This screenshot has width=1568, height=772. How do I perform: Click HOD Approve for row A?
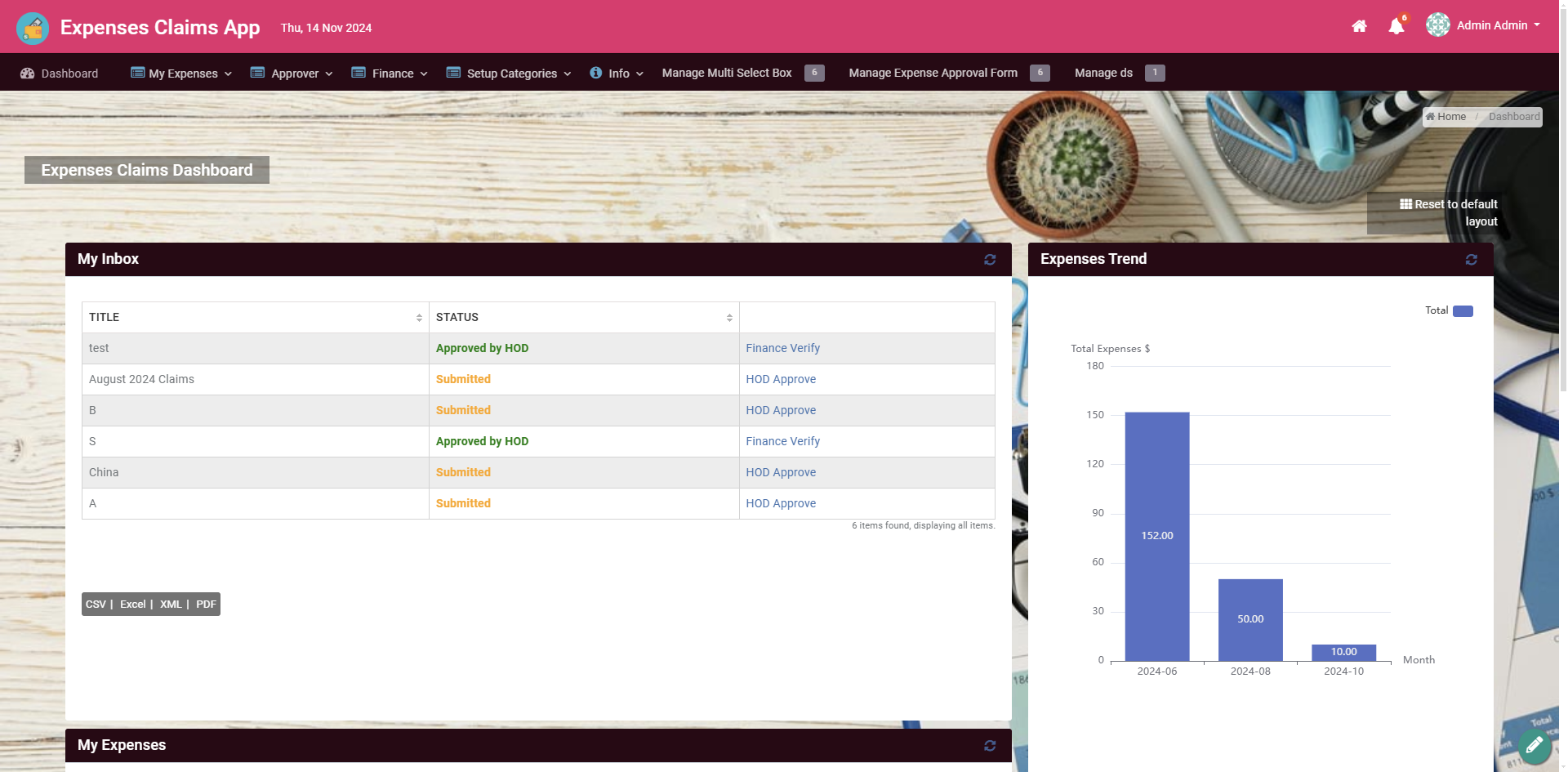781,503
